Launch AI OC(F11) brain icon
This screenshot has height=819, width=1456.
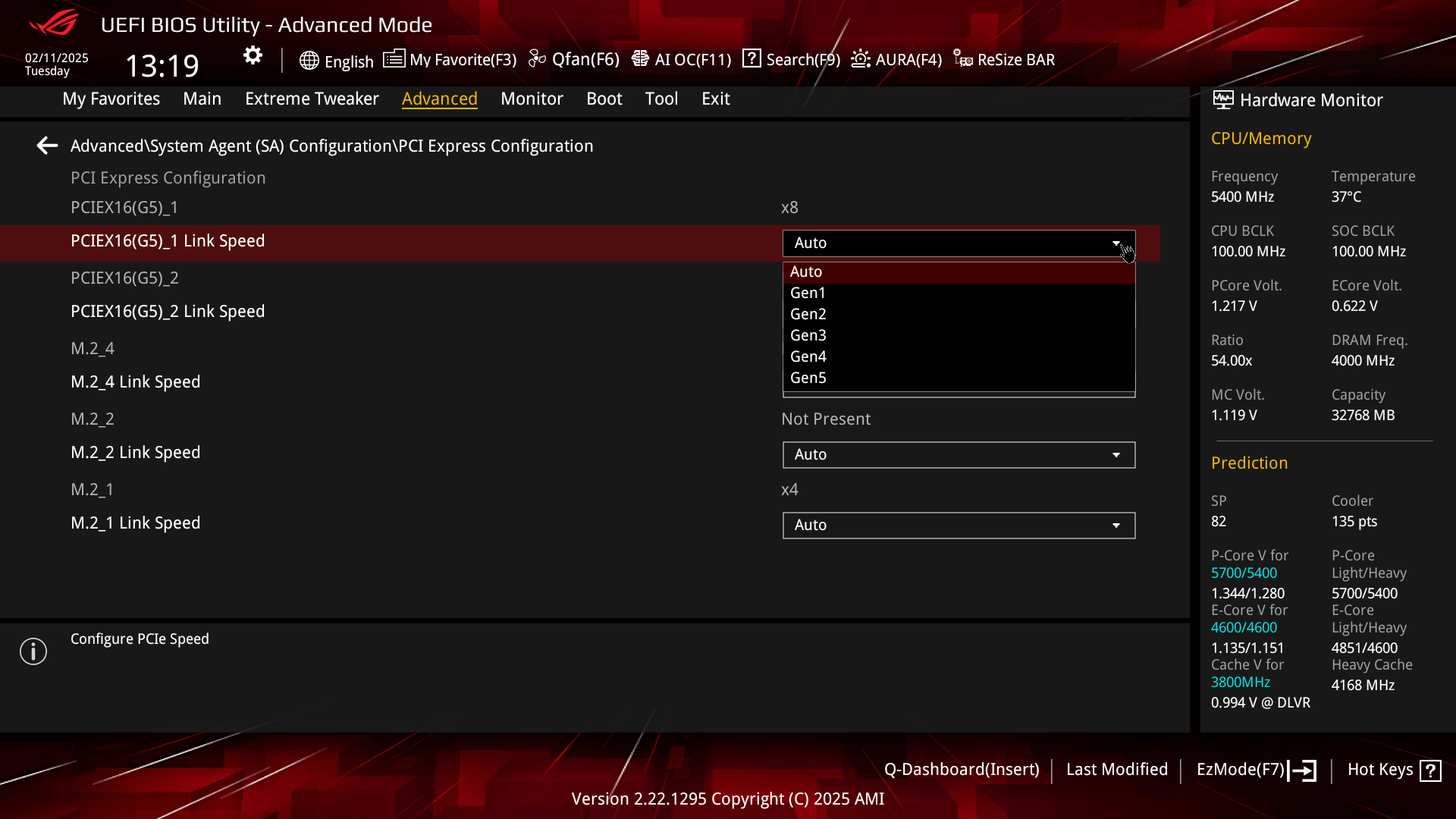click(640, 59)
